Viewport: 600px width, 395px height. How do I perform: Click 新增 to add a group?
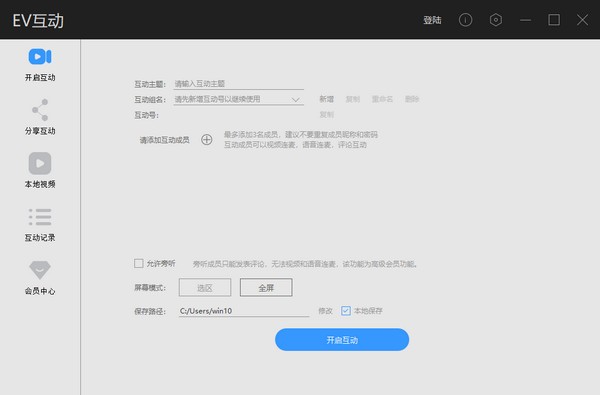click(x=326, y=99)
